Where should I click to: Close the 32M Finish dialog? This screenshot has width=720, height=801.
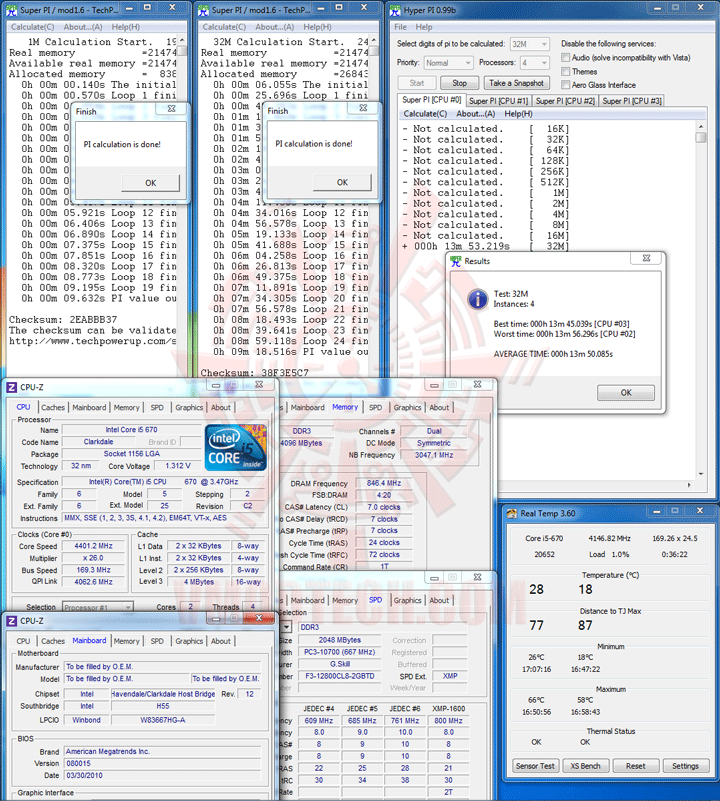tap(363, 108)
